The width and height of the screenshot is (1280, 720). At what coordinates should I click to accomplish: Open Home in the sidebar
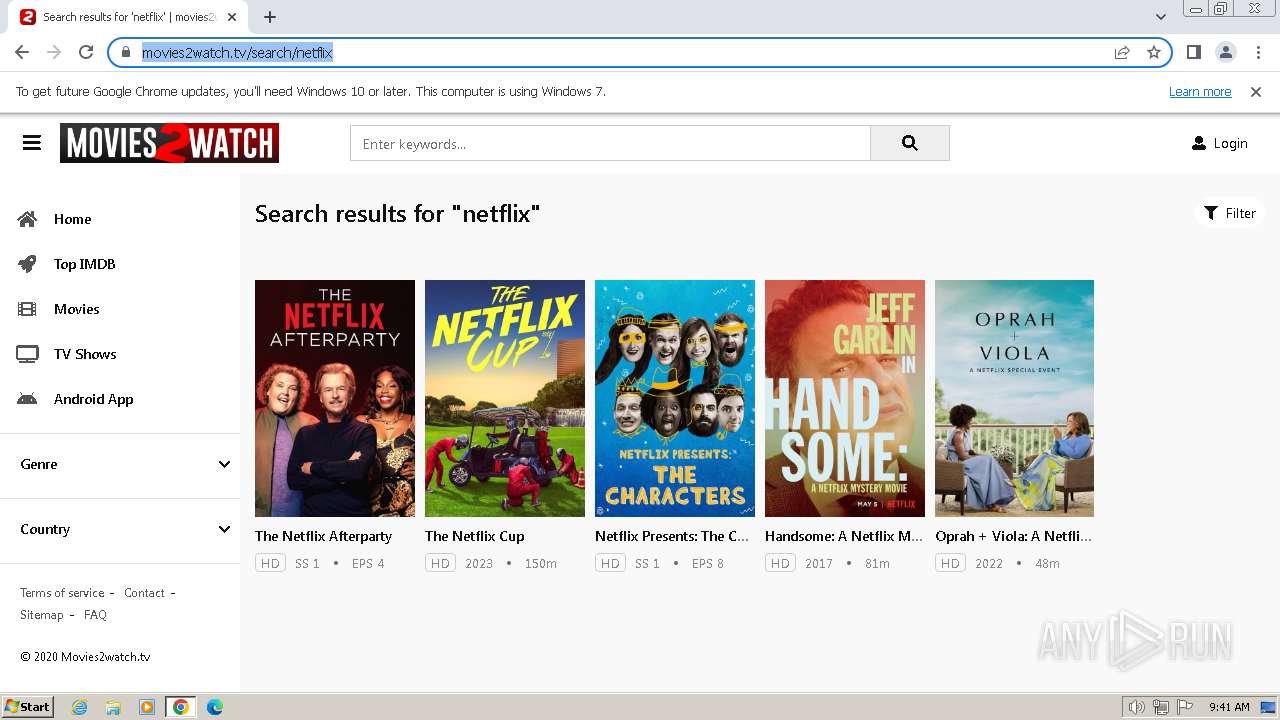[72, 219]
